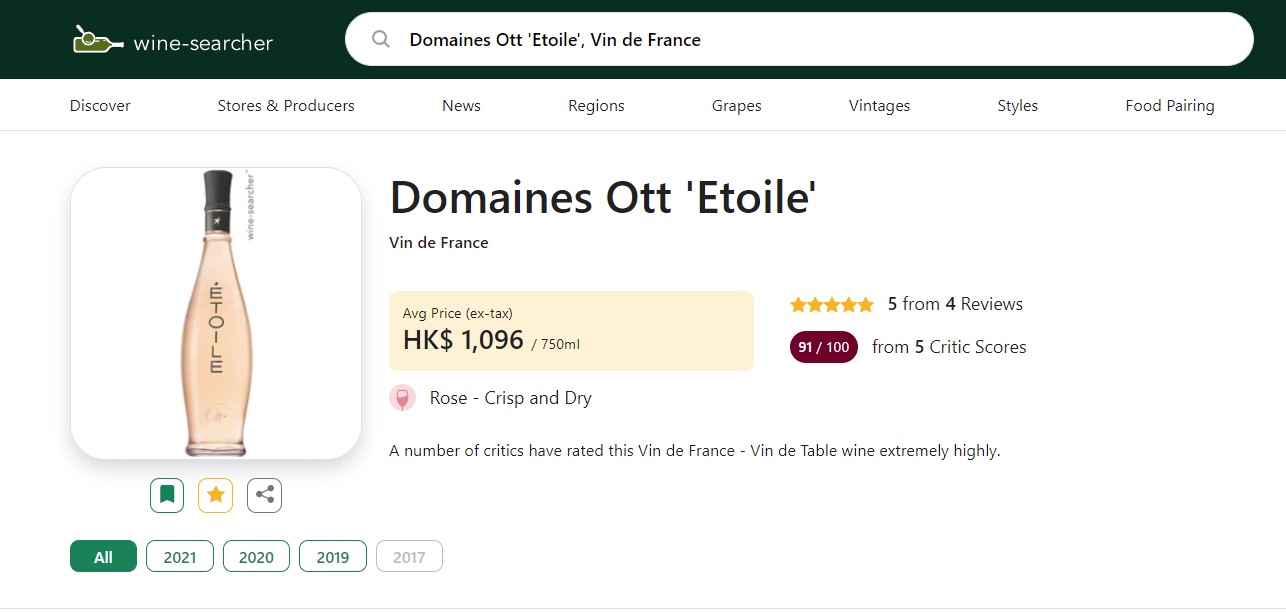Click the five-star rating icons
This screenshot has height=613, width=1286.
click(831, 305)
